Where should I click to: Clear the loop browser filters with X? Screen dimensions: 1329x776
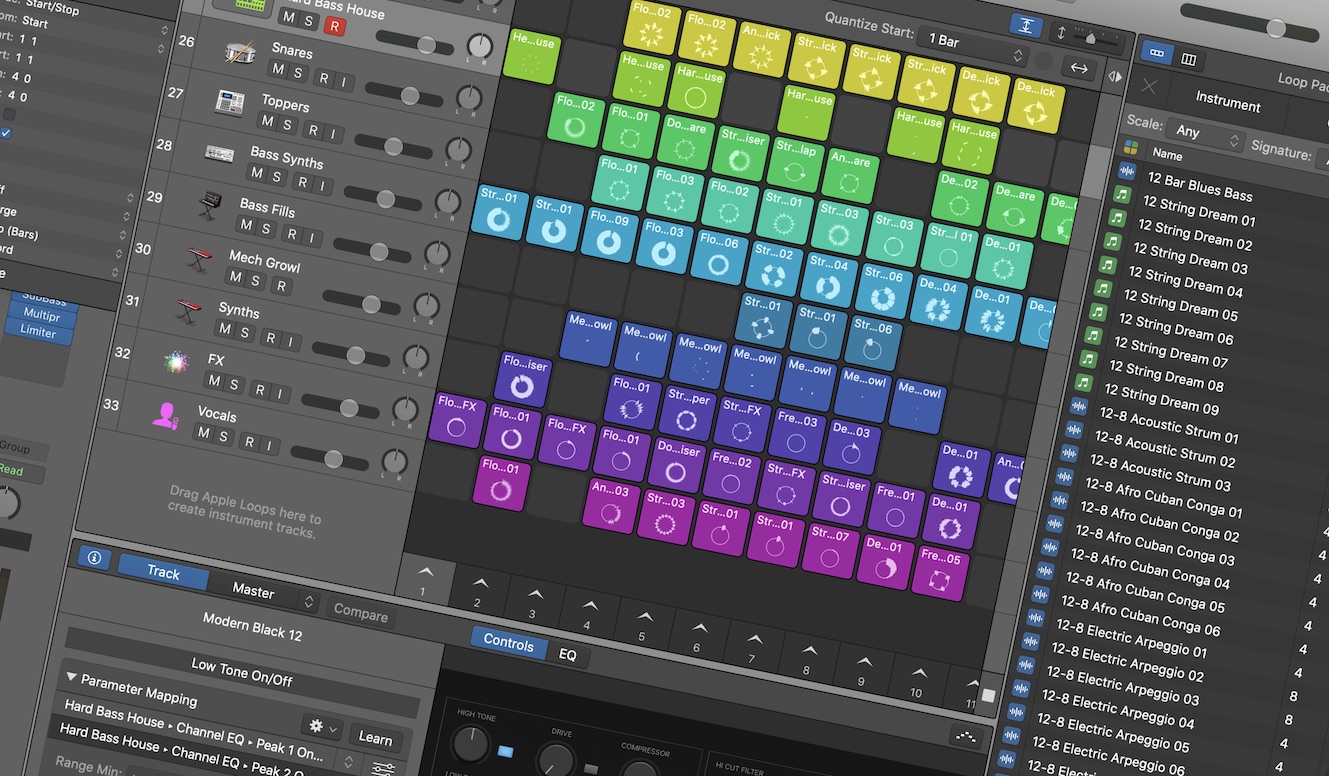click(x=1148, y=86)
